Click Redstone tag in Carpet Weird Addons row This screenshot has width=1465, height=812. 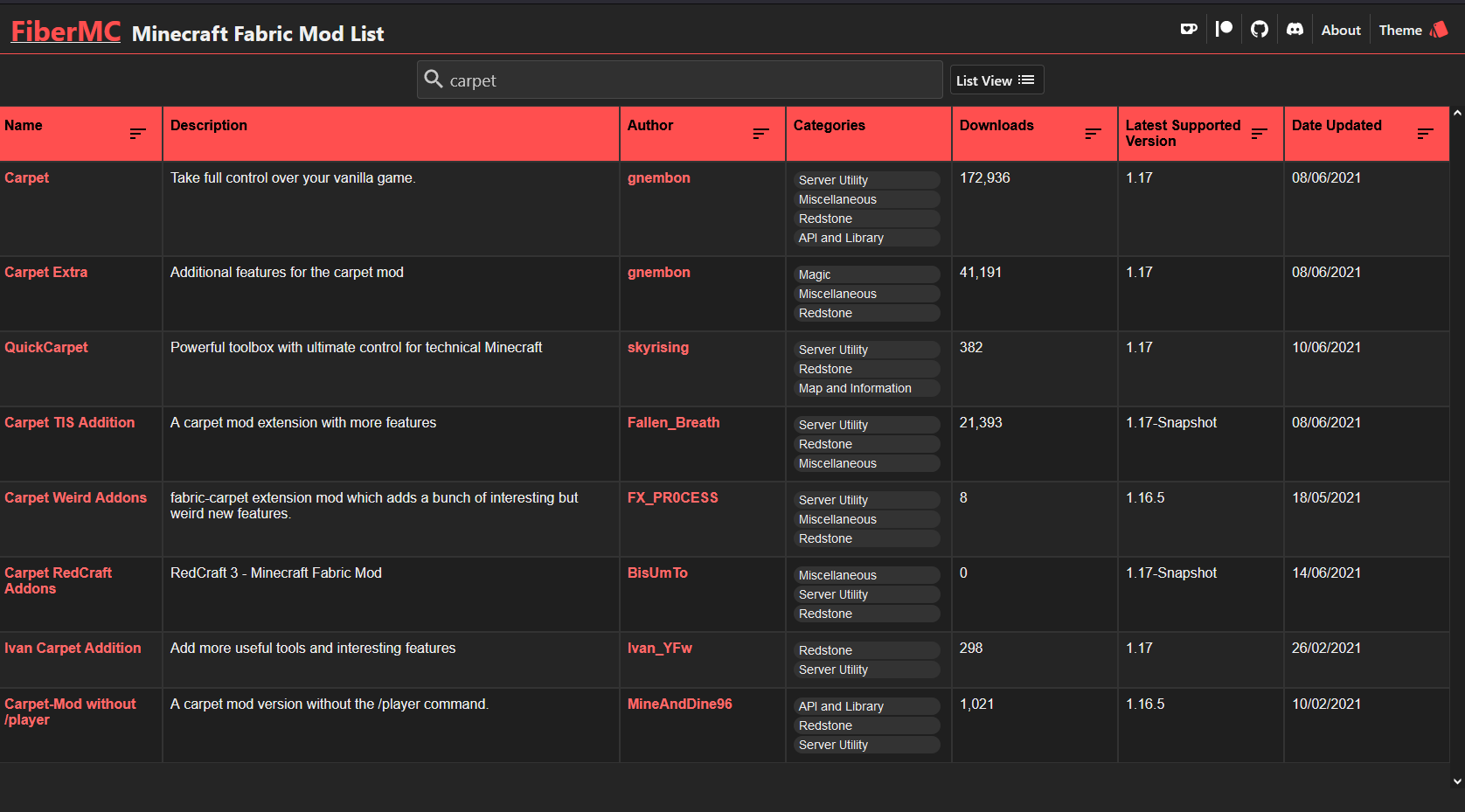tap(867, 538)
